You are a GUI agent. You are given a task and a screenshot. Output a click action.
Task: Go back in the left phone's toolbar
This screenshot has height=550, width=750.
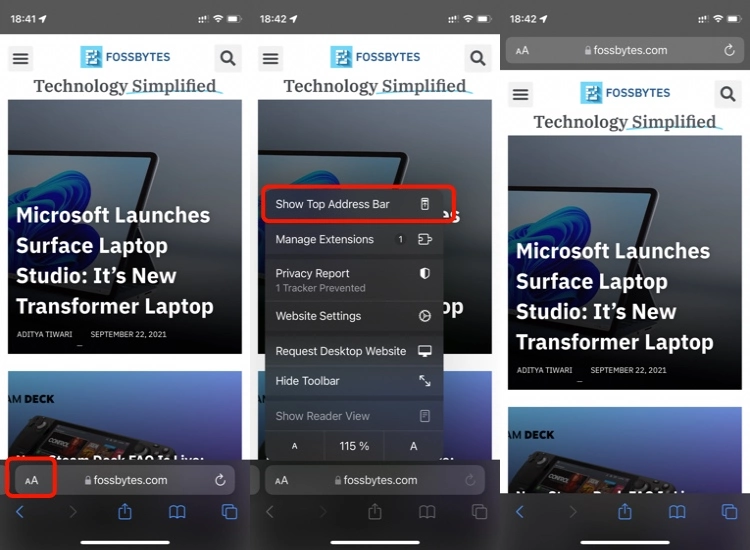tap(20, 512)
